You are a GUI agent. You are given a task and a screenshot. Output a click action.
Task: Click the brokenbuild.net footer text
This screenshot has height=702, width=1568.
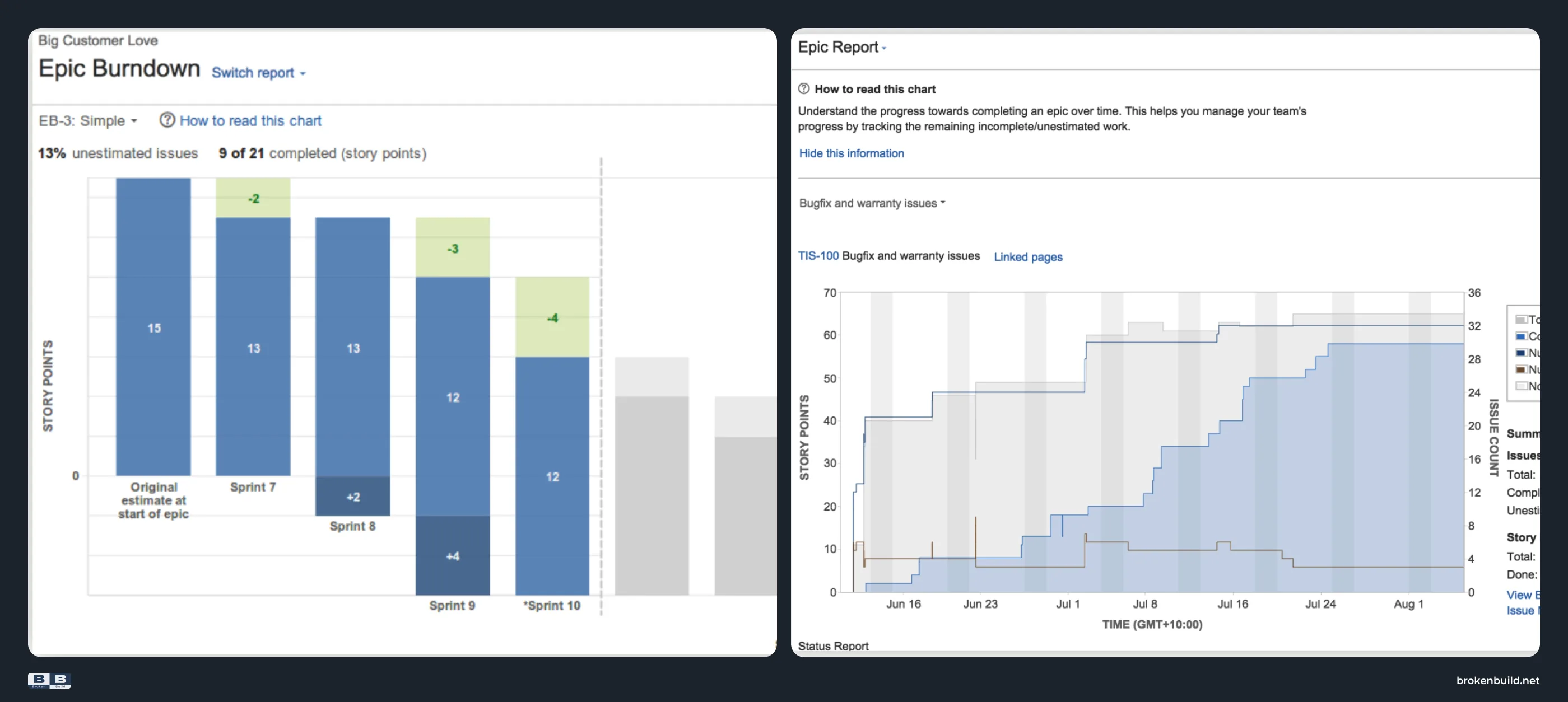coord(1497,680)
